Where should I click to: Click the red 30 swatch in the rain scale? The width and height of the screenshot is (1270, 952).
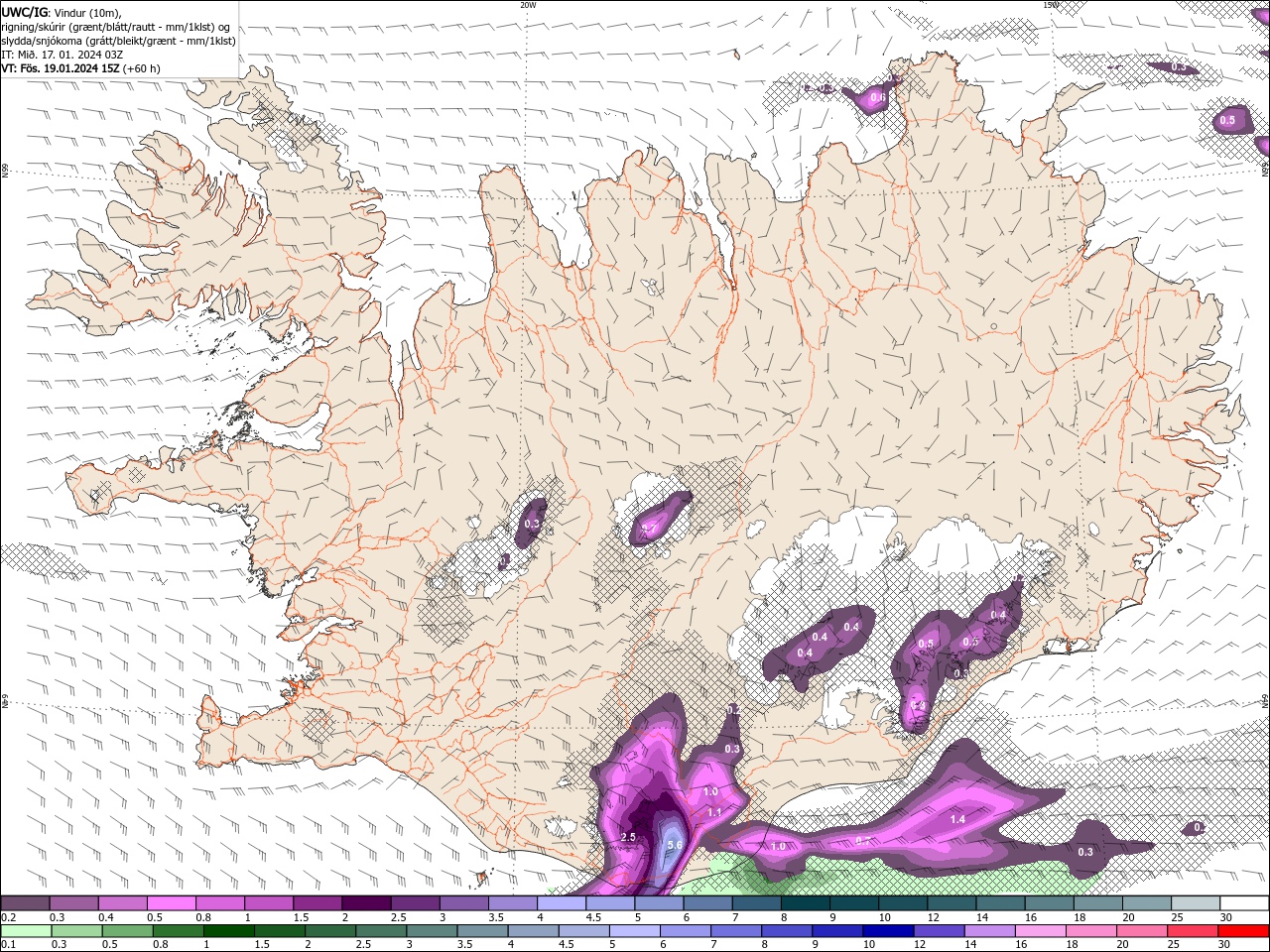coord(1244,931)
